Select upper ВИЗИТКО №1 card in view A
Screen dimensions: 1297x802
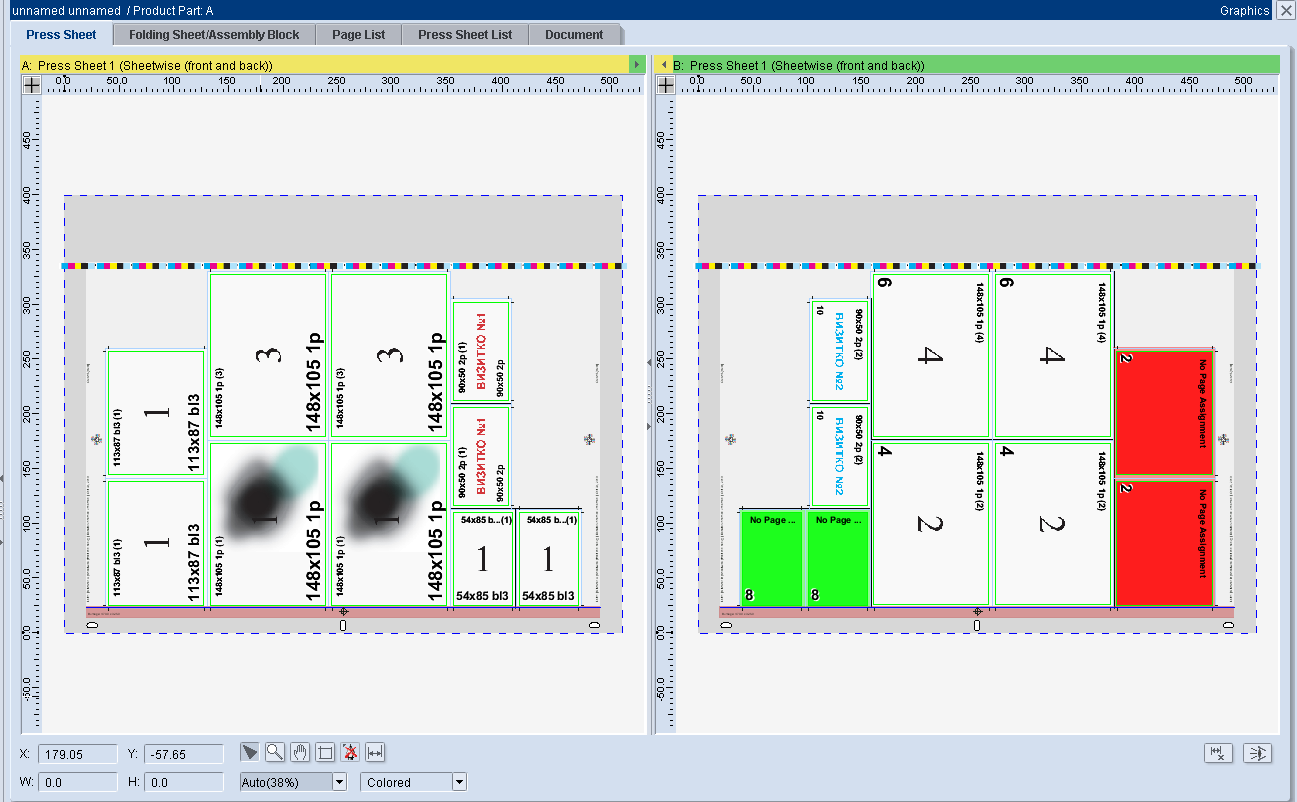coord(482,351)
